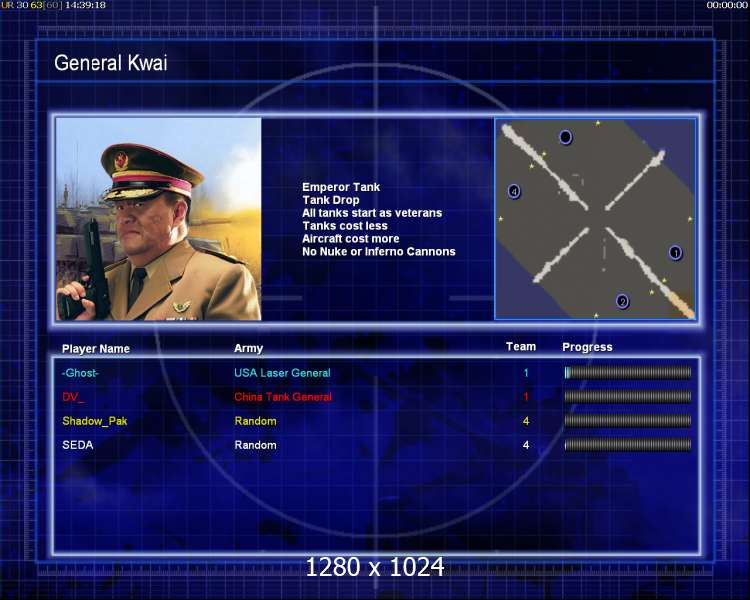This screenshot has height=600, width=750.
Task: Click start position marker 4 on minimap
Action: (x=514, y=191)
